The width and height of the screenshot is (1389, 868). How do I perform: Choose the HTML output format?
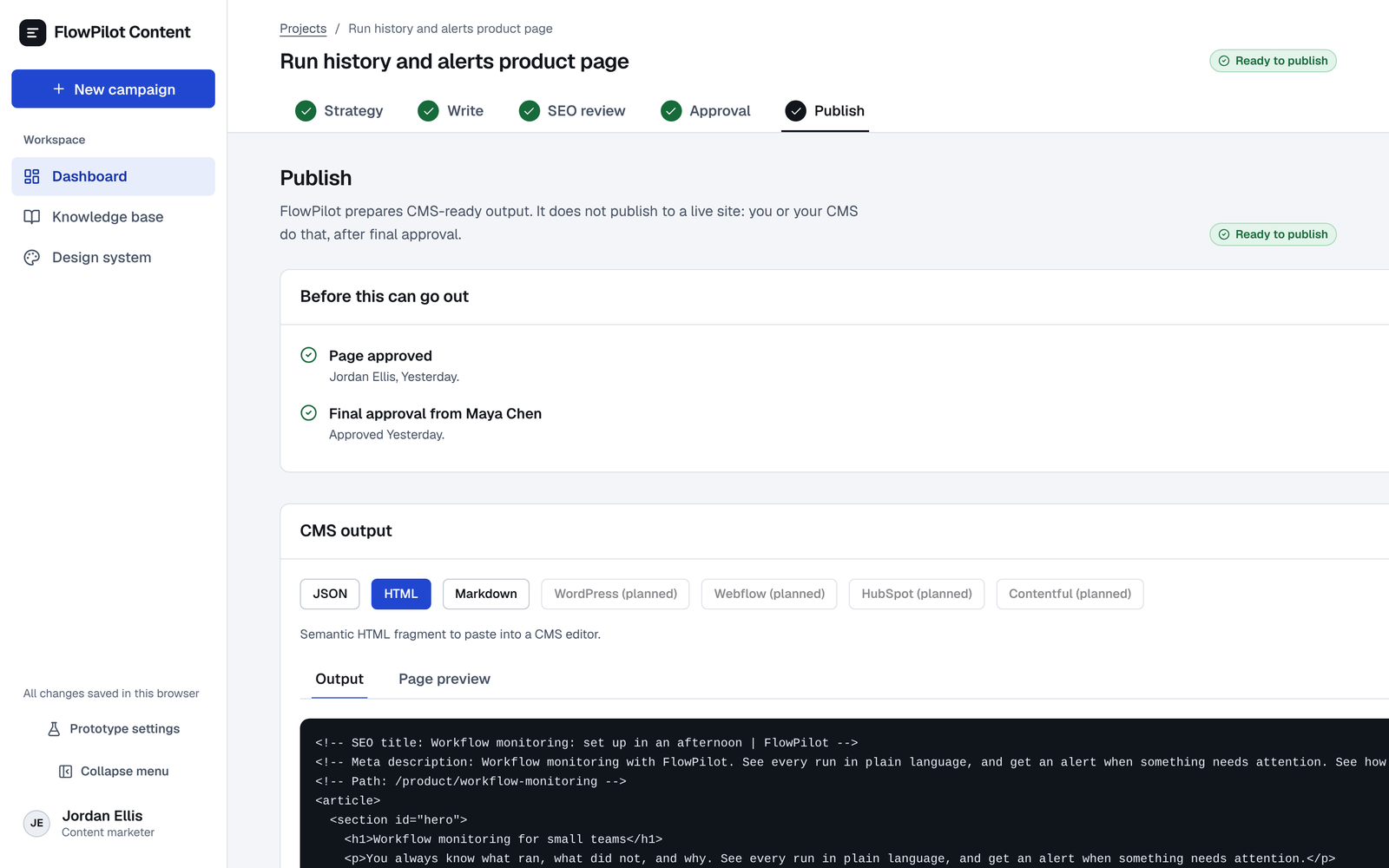(x=401, y=594)
